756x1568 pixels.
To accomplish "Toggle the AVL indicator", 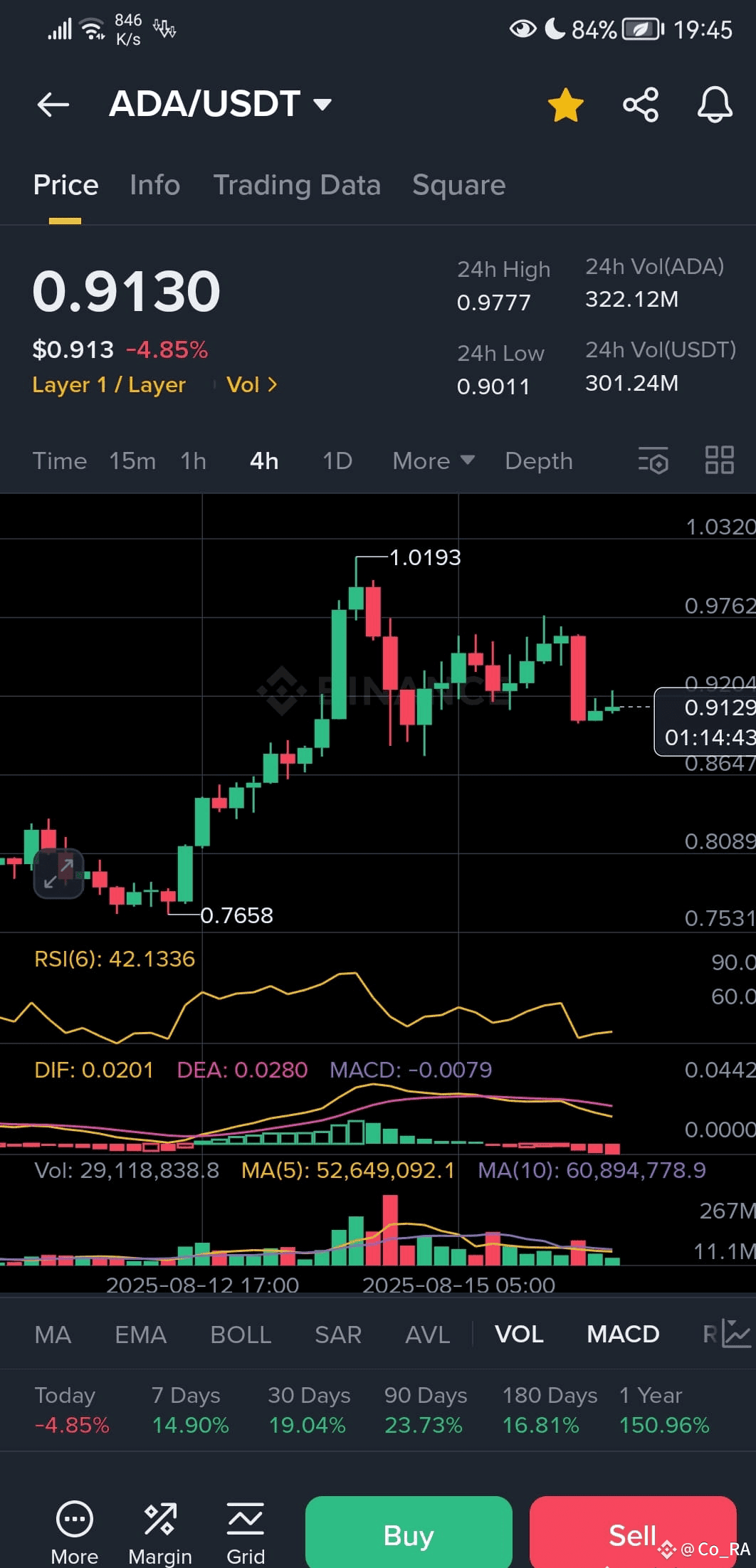I will pyautogui.click(x=427, y=1335).
